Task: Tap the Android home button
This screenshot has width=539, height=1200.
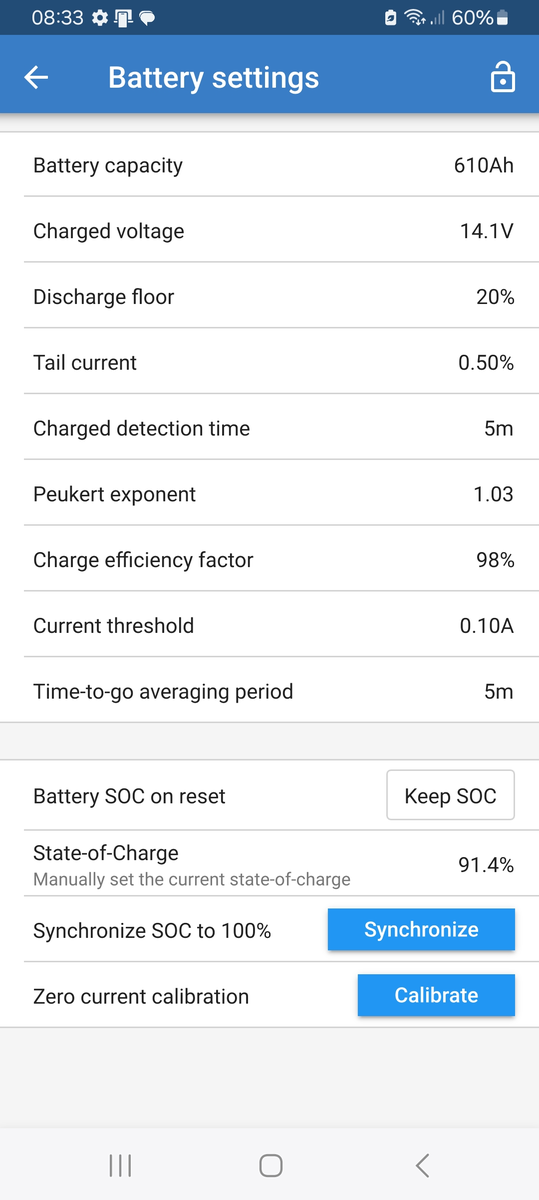Action: (270, 1165)
